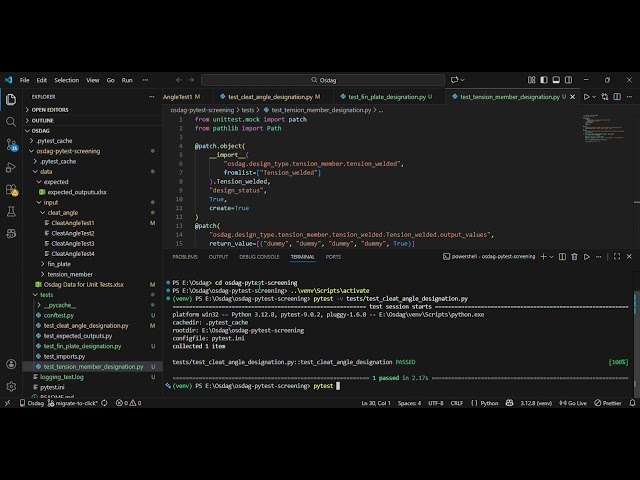The width and height of the screenshot is (640, 480).
Task: Go forward with navigation arrow
Action: [x=191, y=80]
